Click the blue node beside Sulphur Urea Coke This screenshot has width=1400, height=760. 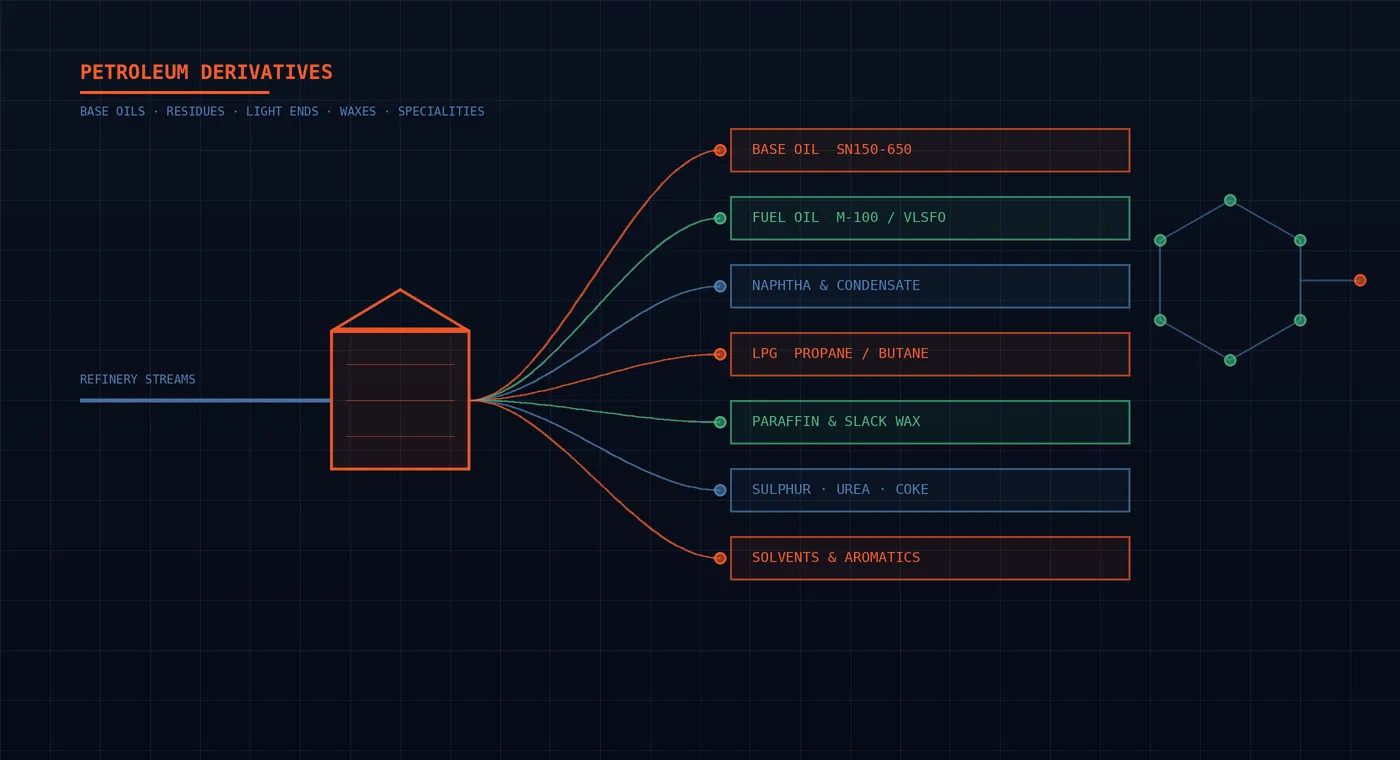[x=720, y=490]
